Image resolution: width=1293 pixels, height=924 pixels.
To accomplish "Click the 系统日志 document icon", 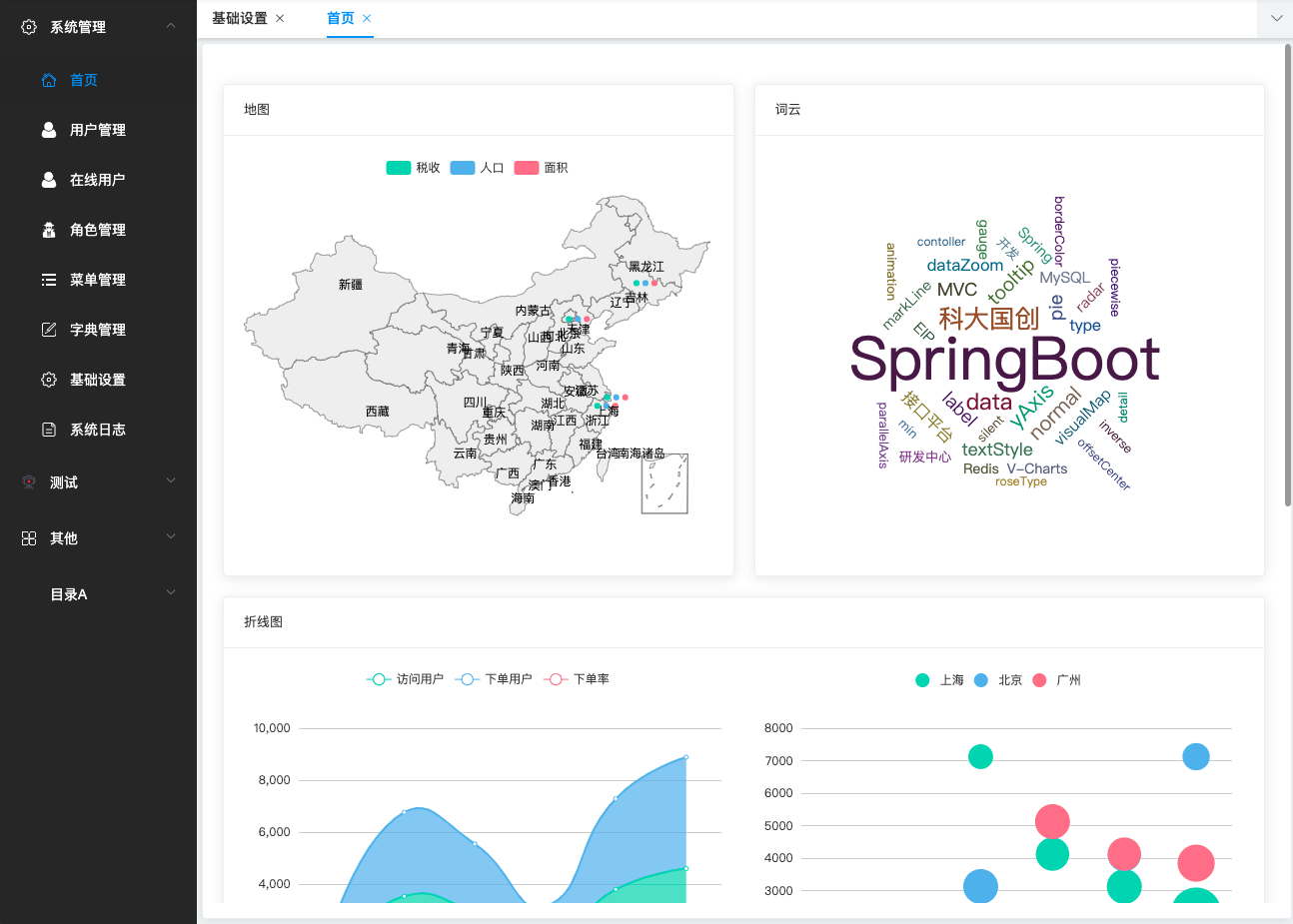I will click(49, 430).
